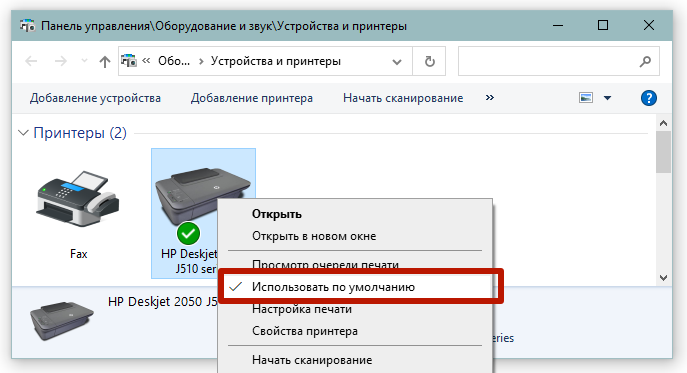This screenshot has height=373, width=687.
Task: Click 'Начать сканирование' in the toolbar
Action: [x=403, y=98]
